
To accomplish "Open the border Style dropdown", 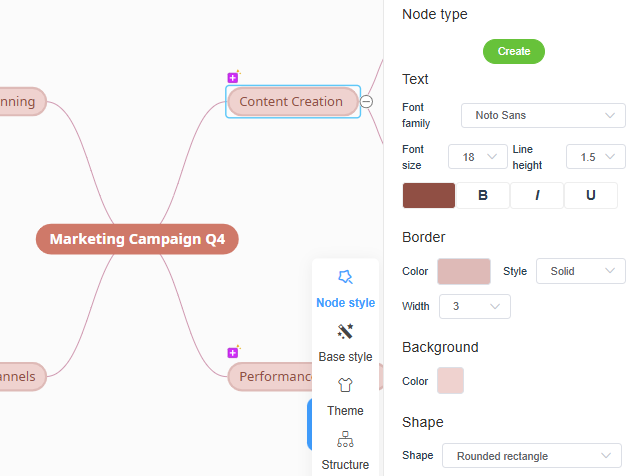I will 580,271.
